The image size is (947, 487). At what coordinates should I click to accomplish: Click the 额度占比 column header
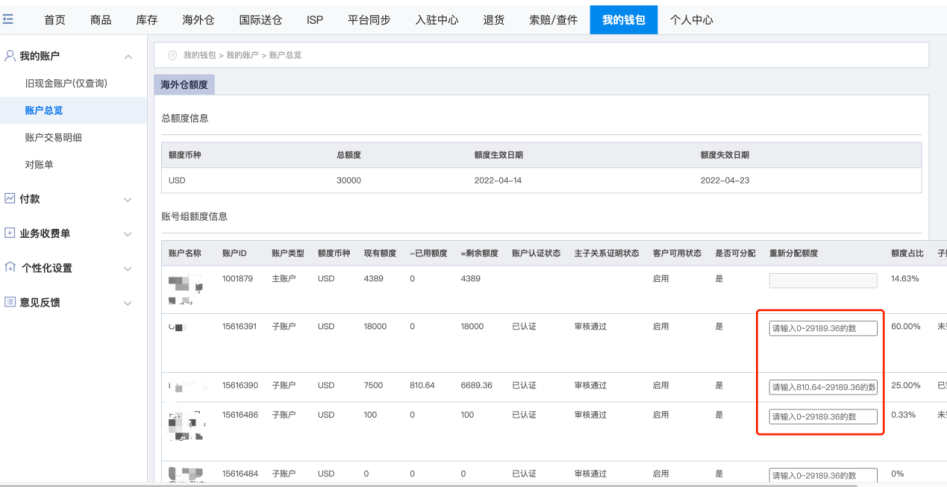click(x=908, y=253)
